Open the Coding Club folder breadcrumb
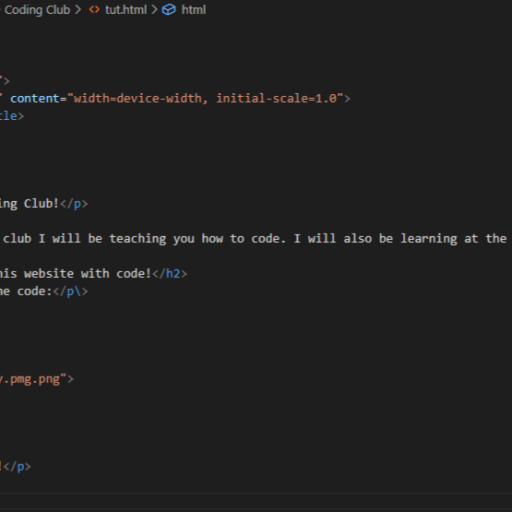 (x=37, y=10)
